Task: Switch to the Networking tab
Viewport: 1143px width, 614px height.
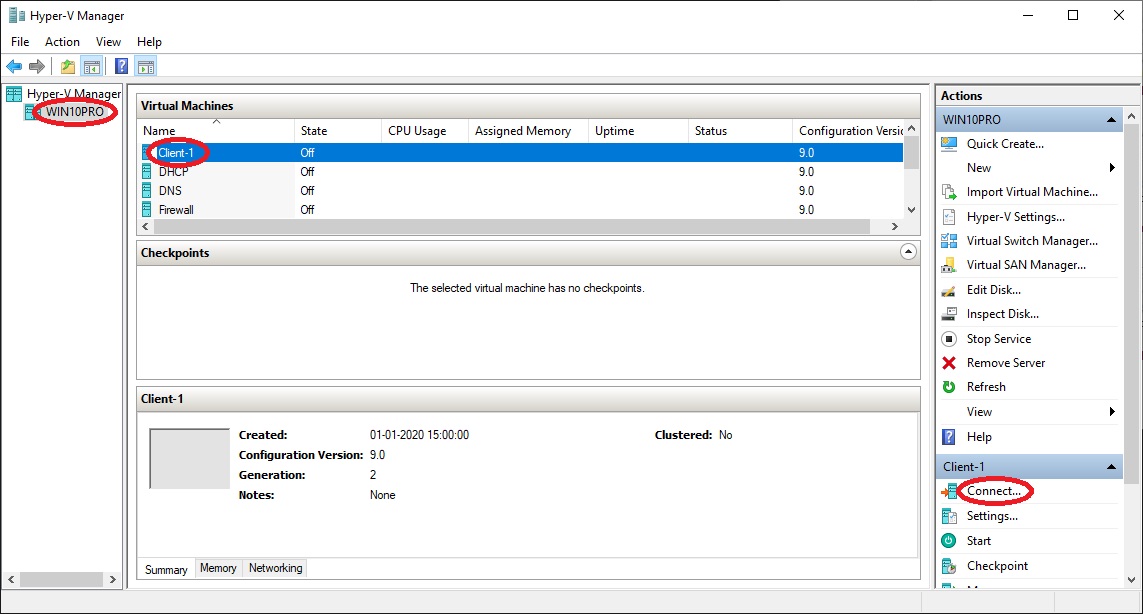Action: click(x=276, y=568)
